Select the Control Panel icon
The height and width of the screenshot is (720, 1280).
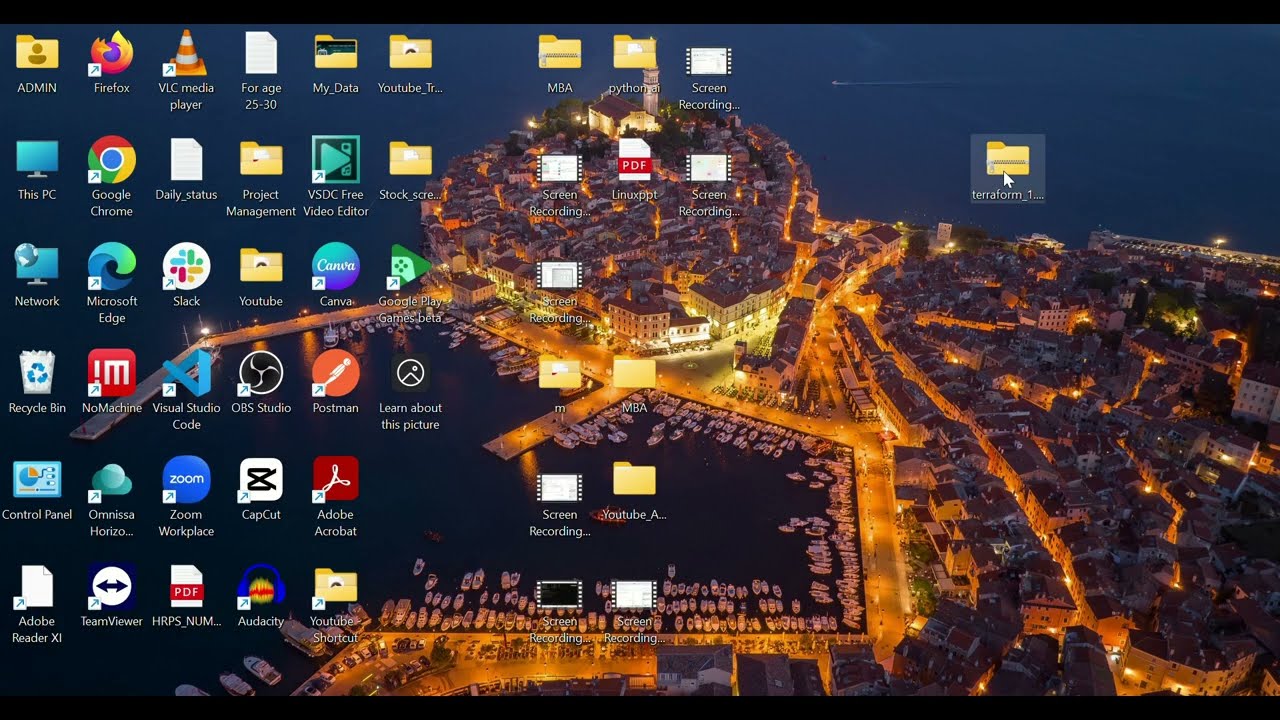pyautogui.click(x=37, y=490)
